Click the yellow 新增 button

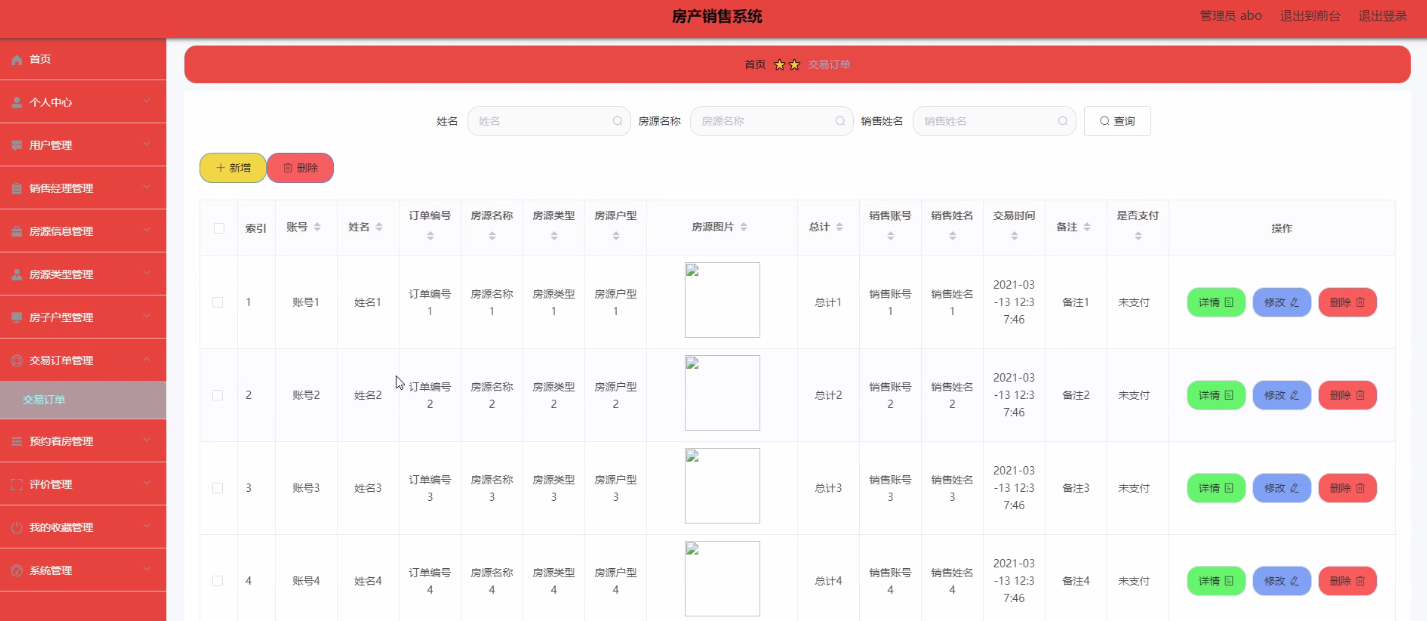(233, 168)
